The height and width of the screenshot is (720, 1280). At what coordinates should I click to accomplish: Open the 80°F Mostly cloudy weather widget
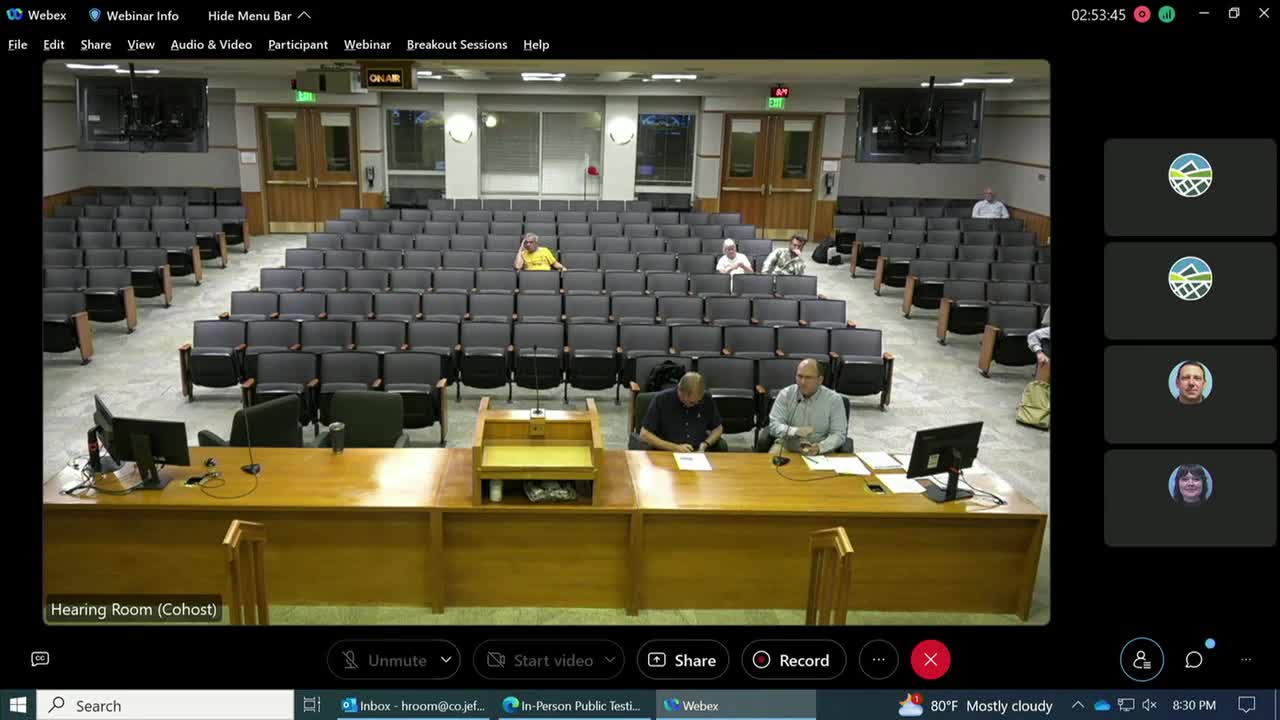click(975, 705)
